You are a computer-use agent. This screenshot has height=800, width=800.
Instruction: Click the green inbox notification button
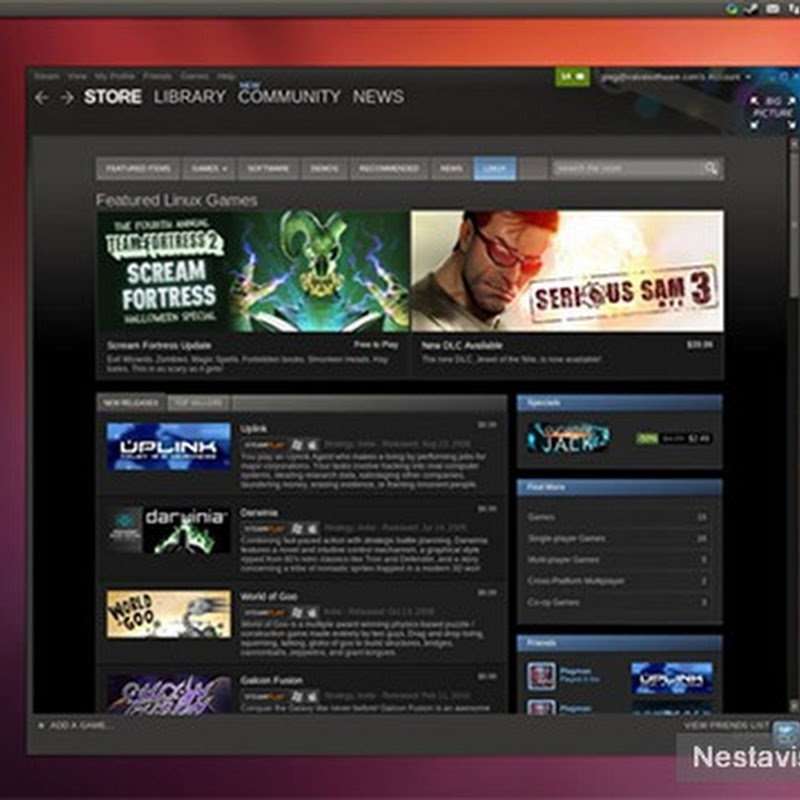(x=572, y=77)
